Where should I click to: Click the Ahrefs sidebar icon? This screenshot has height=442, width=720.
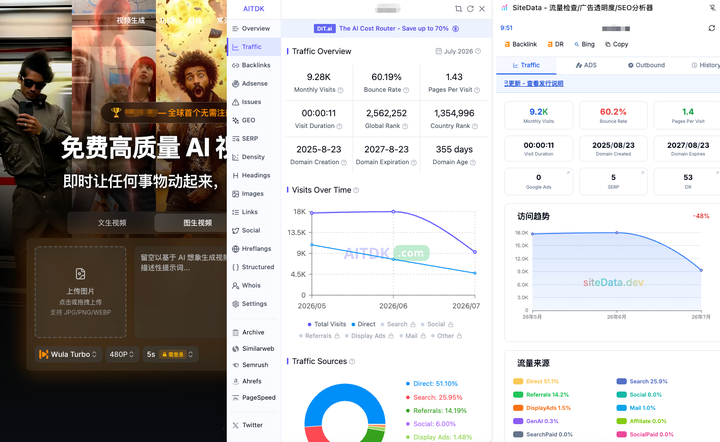pos(236,381)
